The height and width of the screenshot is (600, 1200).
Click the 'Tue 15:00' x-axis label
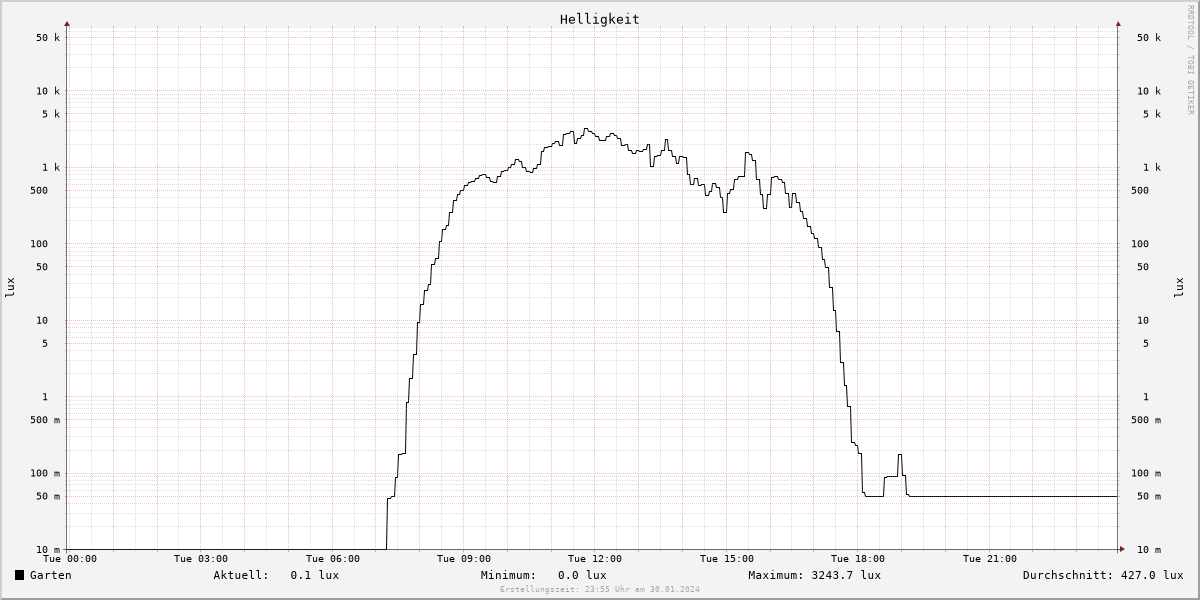click(x=727, y=559)
